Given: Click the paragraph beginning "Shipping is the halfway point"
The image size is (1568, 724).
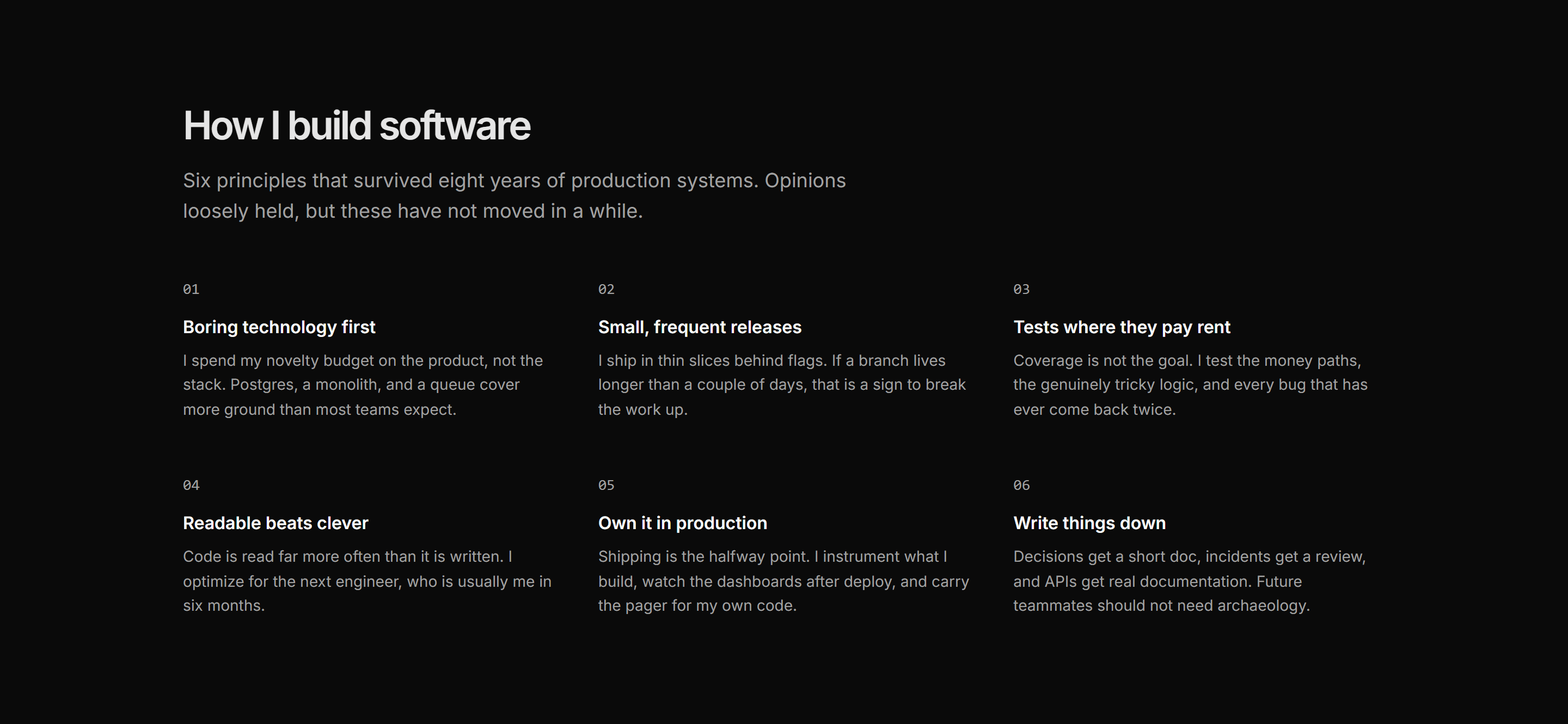Looking at the screenshot, I should point(783,581).
